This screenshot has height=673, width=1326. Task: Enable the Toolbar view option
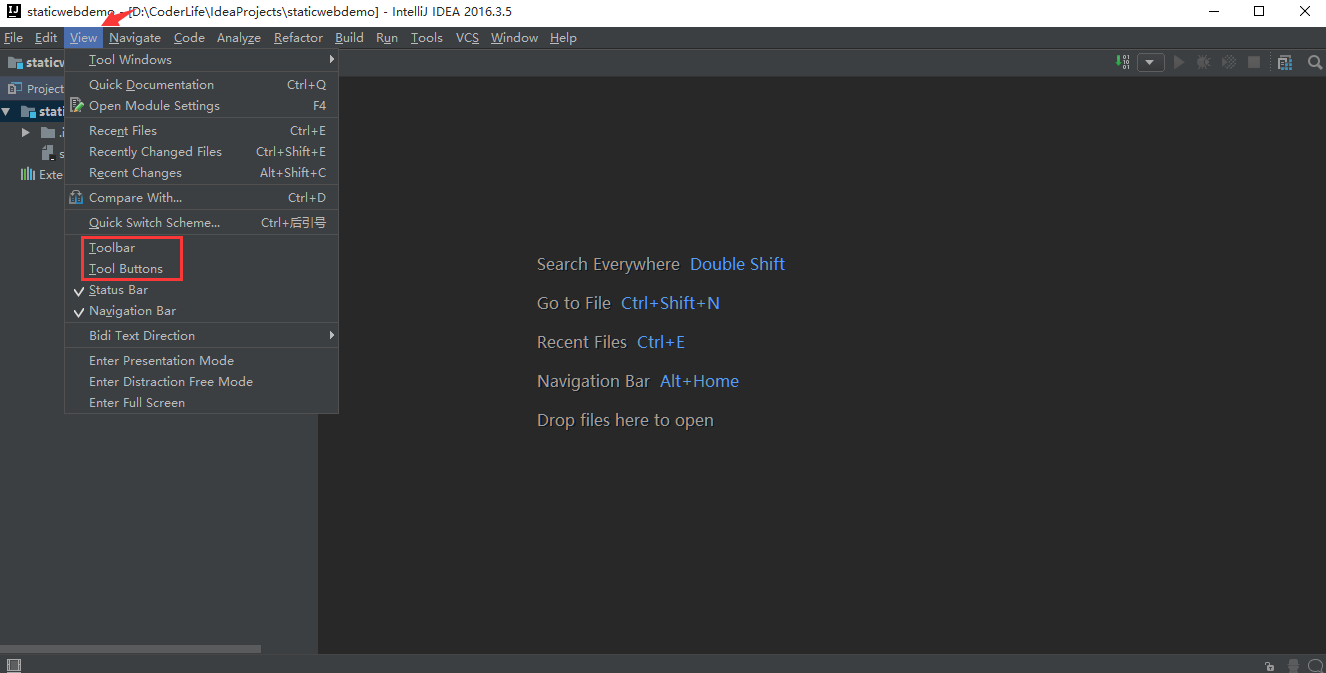click(x=112, y=248)
